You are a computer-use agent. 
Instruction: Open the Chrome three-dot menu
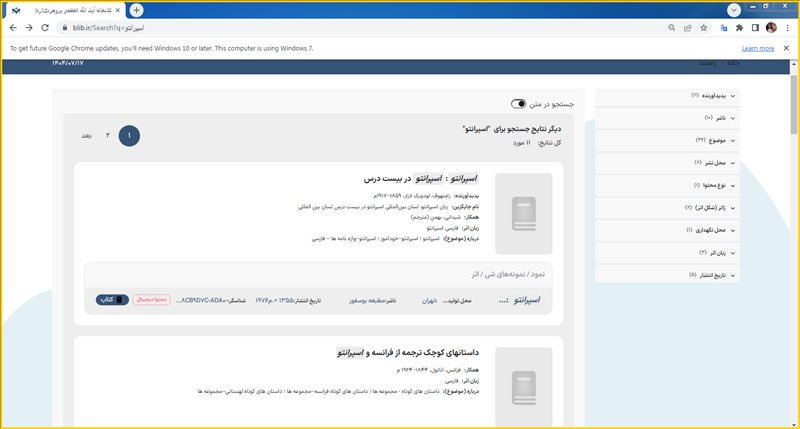pos(786,28)
